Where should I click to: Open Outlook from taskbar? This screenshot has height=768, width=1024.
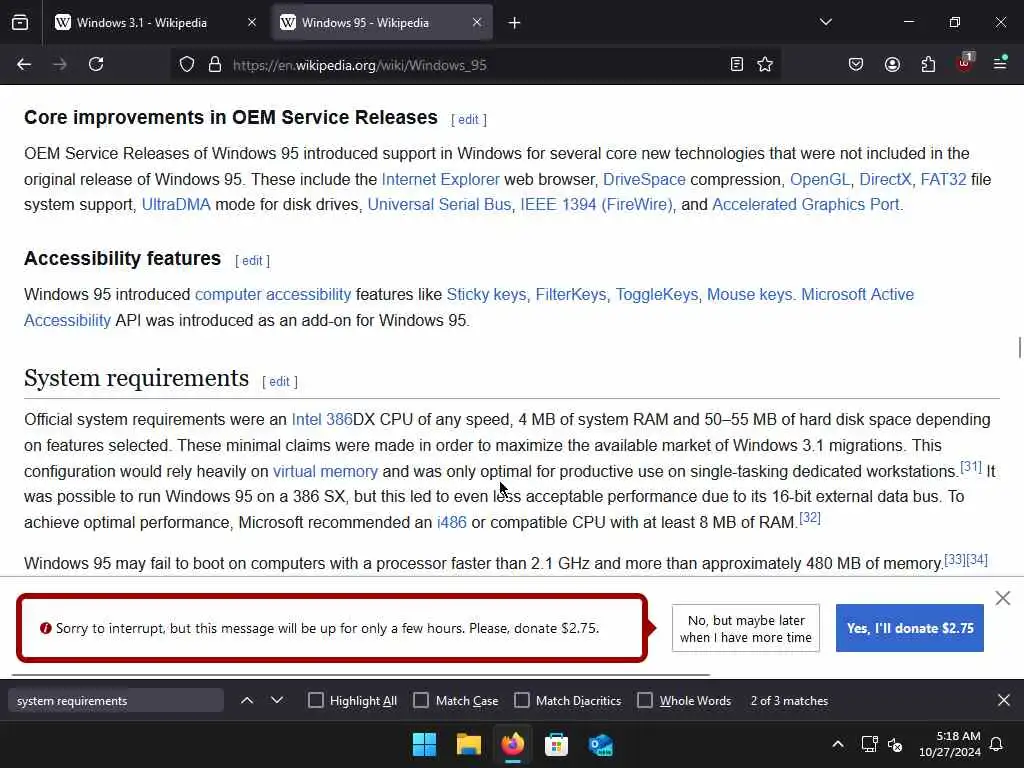point(600,744)
